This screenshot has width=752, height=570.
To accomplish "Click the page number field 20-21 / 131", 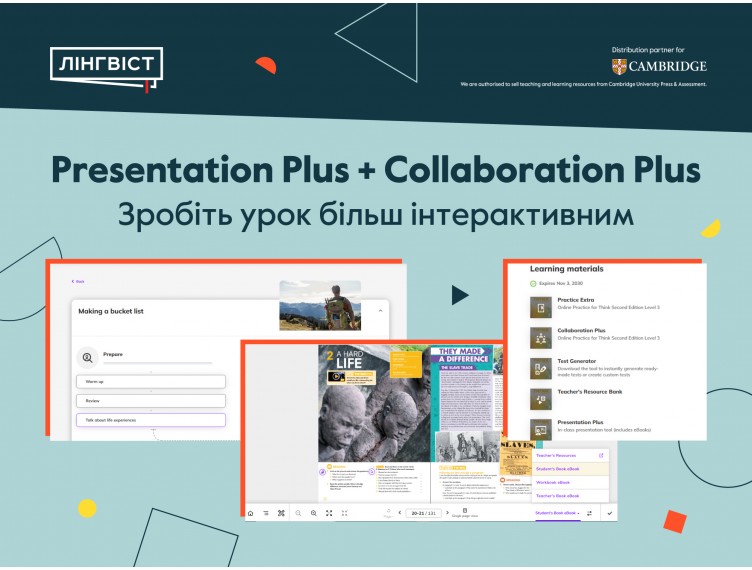I will point(423,513).
